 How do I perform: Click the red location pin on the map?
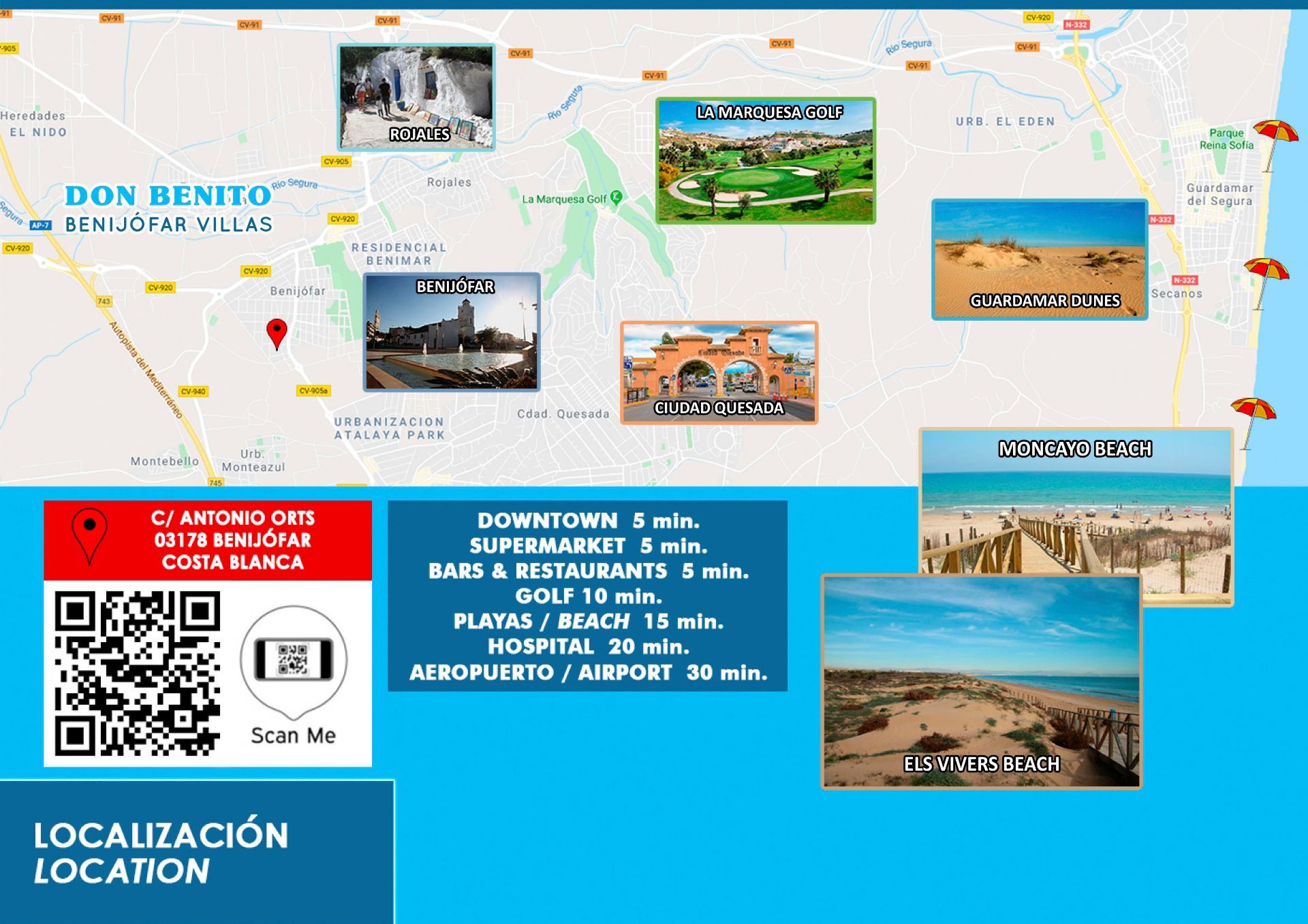click(x=277, y=334)
